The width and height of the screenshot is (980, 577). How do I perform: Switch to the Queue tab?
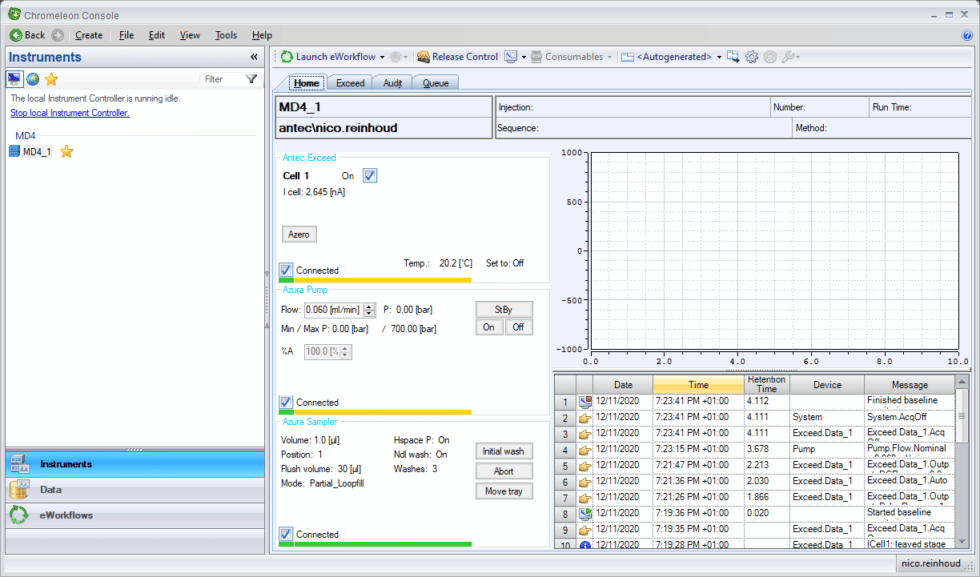(x=435, y=83)
